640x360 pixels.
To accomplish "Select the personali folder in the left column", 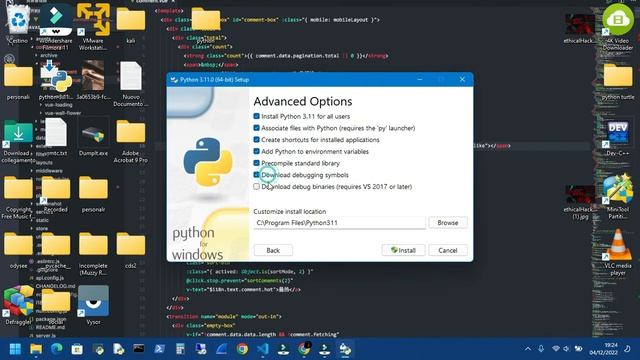I will pos(18,82).
